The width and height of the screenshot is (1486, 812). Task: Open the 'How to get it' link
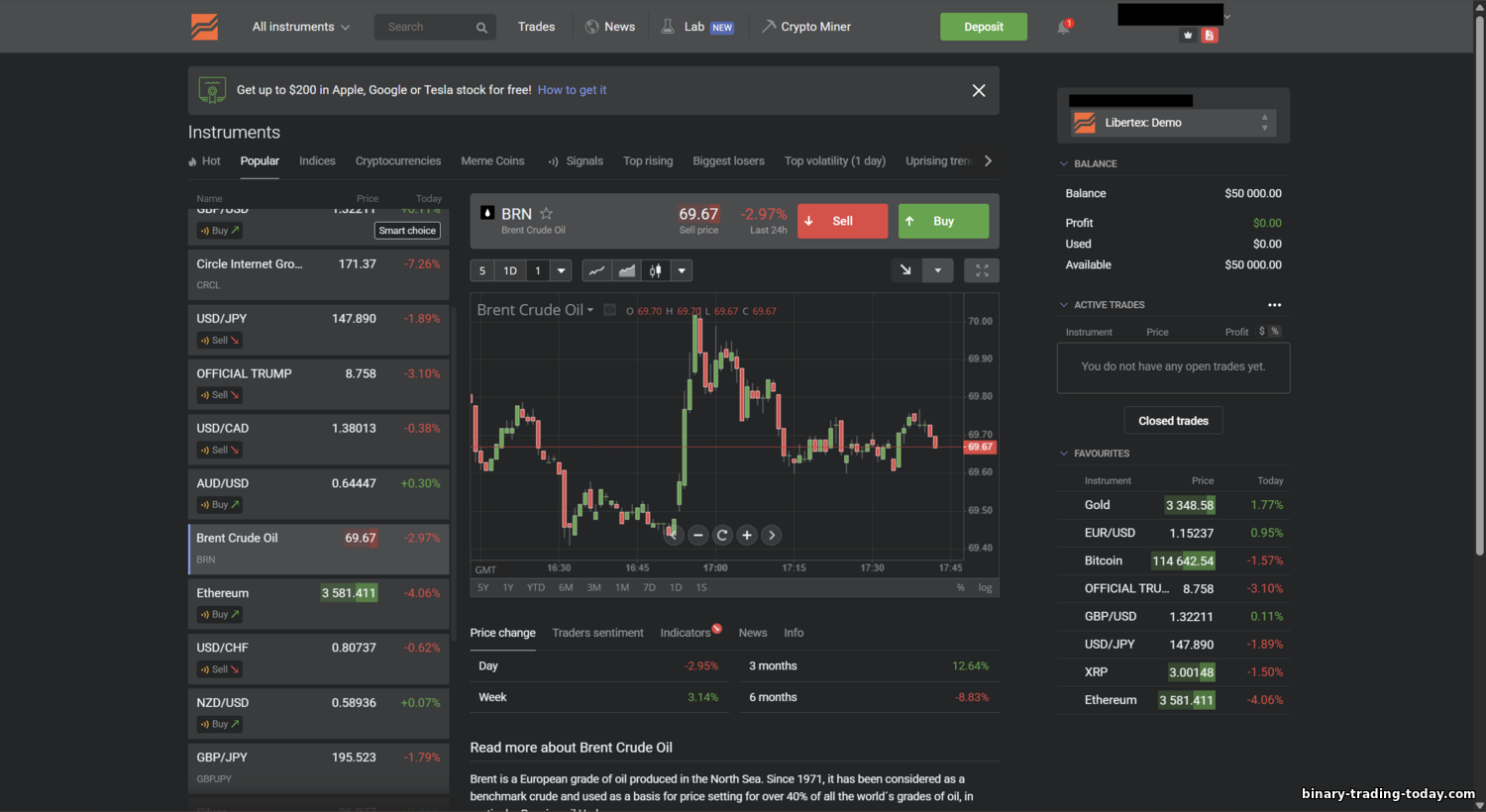tap(572, 90)
